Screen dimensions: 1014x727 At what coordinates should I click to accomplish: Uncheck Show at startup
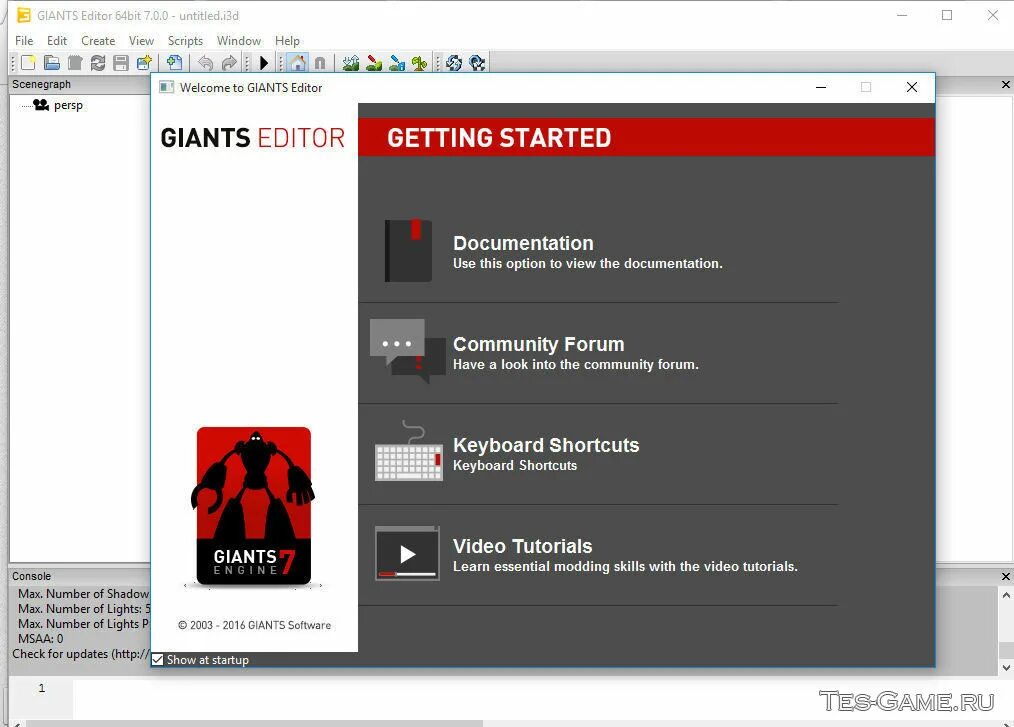coord(158,660)
